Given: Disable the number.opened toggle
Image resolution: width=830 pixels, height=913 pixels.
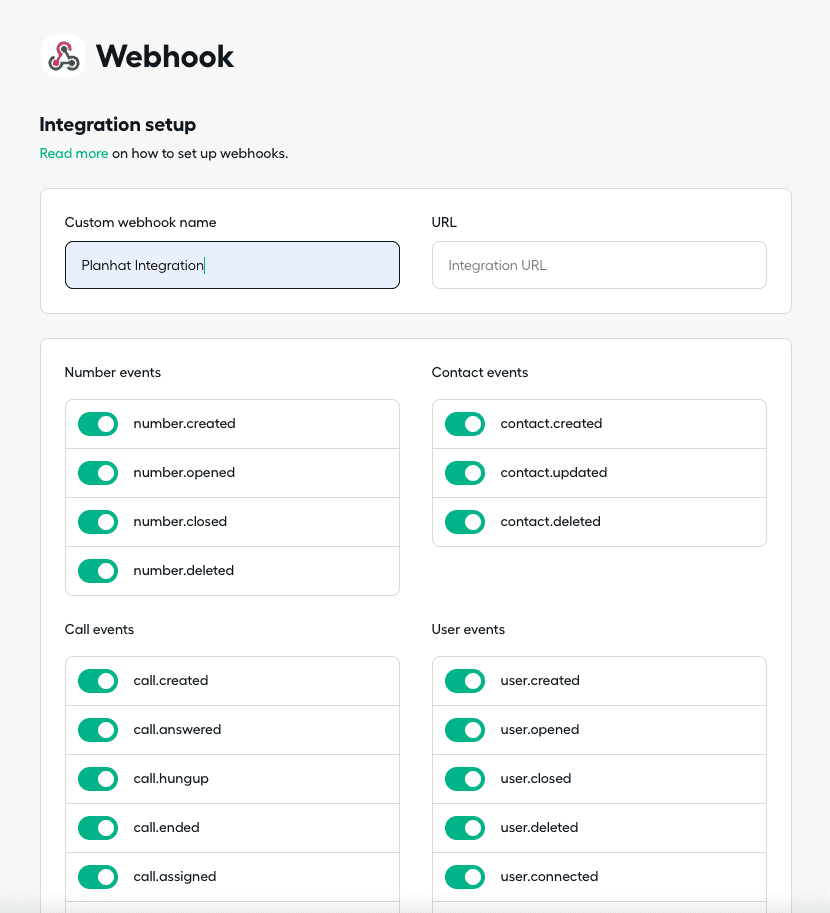Looking at the screenshot, I should click(x=98, y=473).
